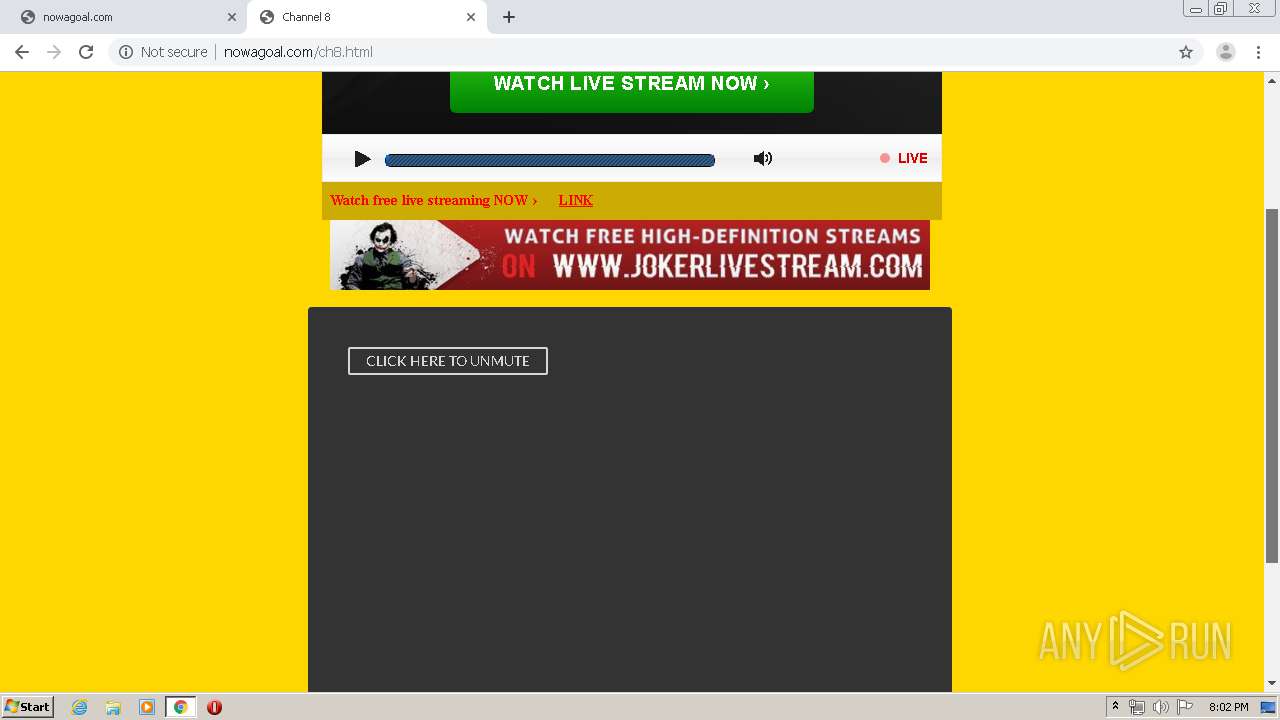Click the page vertical scrollbar thumb
Viewport: 1280px width, 720px height.
[1272, 385]
